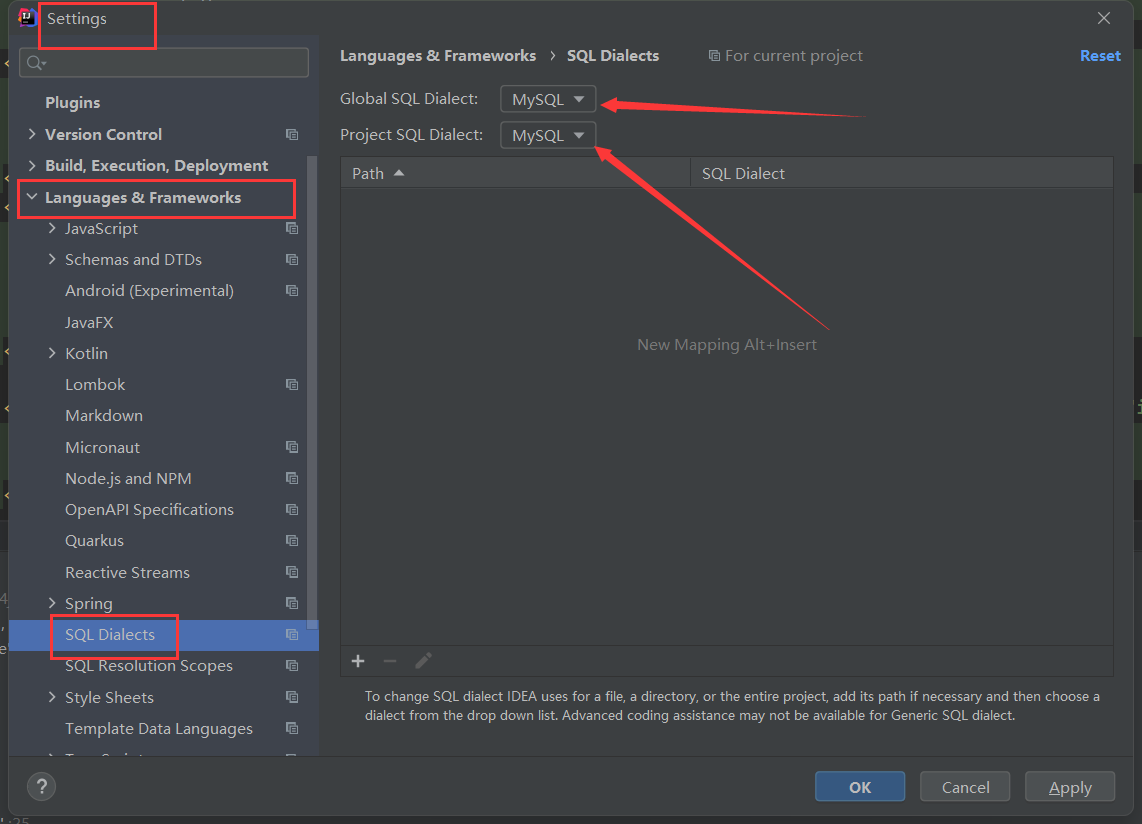
Task: Click project-level icon beside Node.js and NPM
Action: point(292,479)
